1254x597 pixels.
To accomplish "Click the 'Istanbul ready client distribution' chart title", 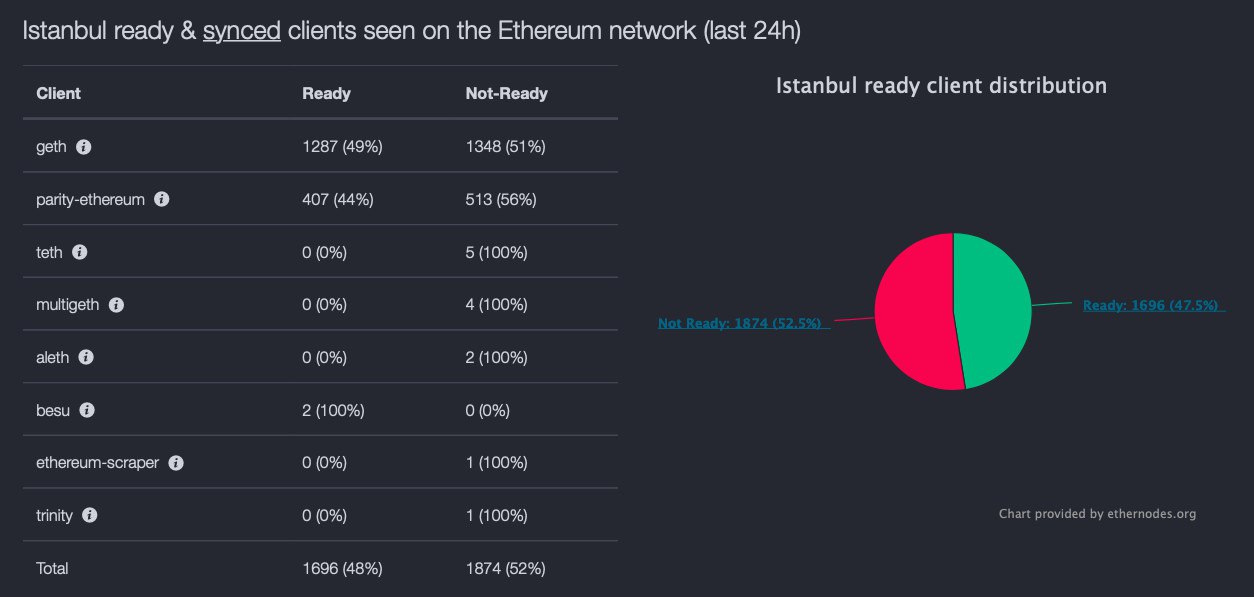I will tap(941, 86).
